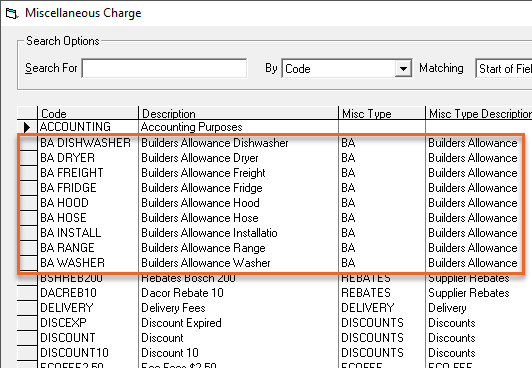This screenshot has height=368, width=532.
Task: Click the Miscellaneous Charge window icon
Action: 11,14
